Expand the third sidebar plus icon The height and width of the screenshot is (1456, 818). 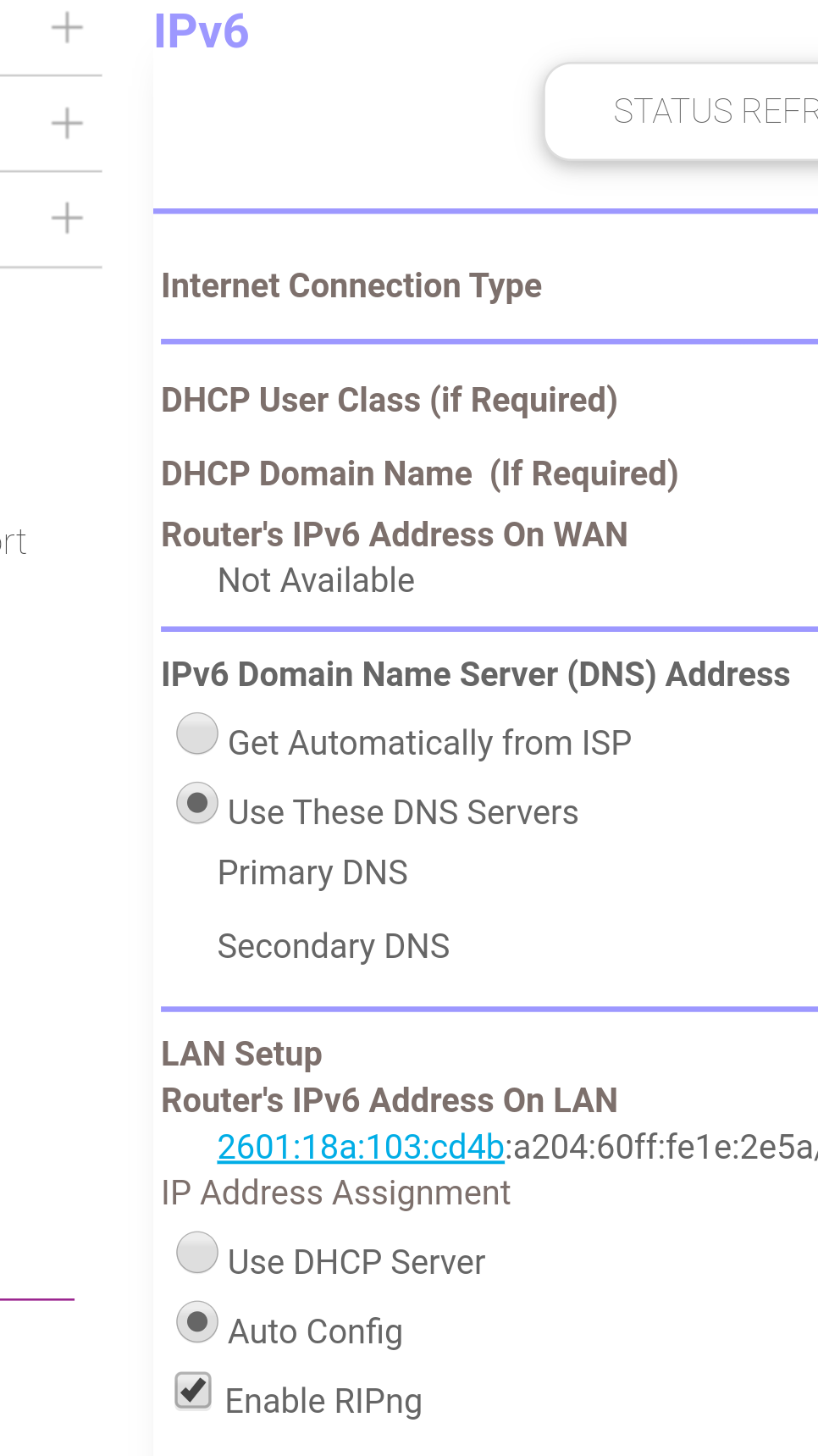[x=67, y=219]
